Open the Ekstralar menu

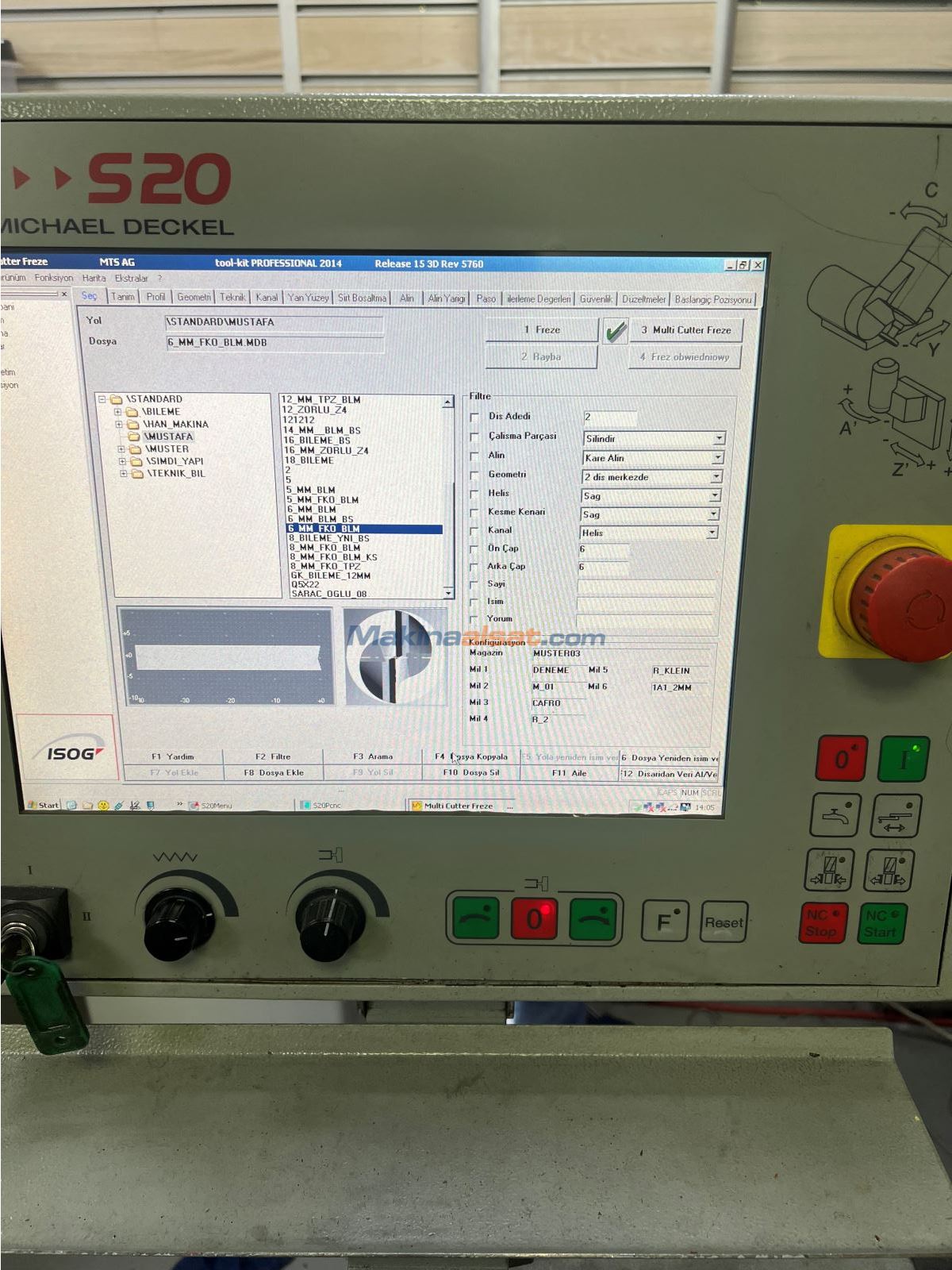tap(132, 279)
